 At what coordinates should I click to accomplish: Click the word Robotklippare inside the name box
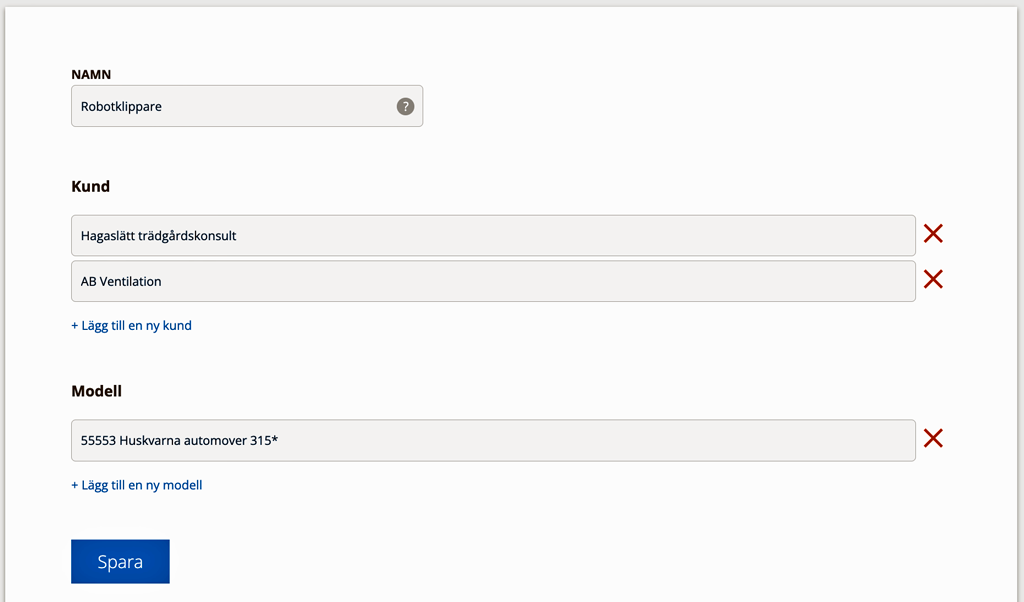[x=121, y=106]
